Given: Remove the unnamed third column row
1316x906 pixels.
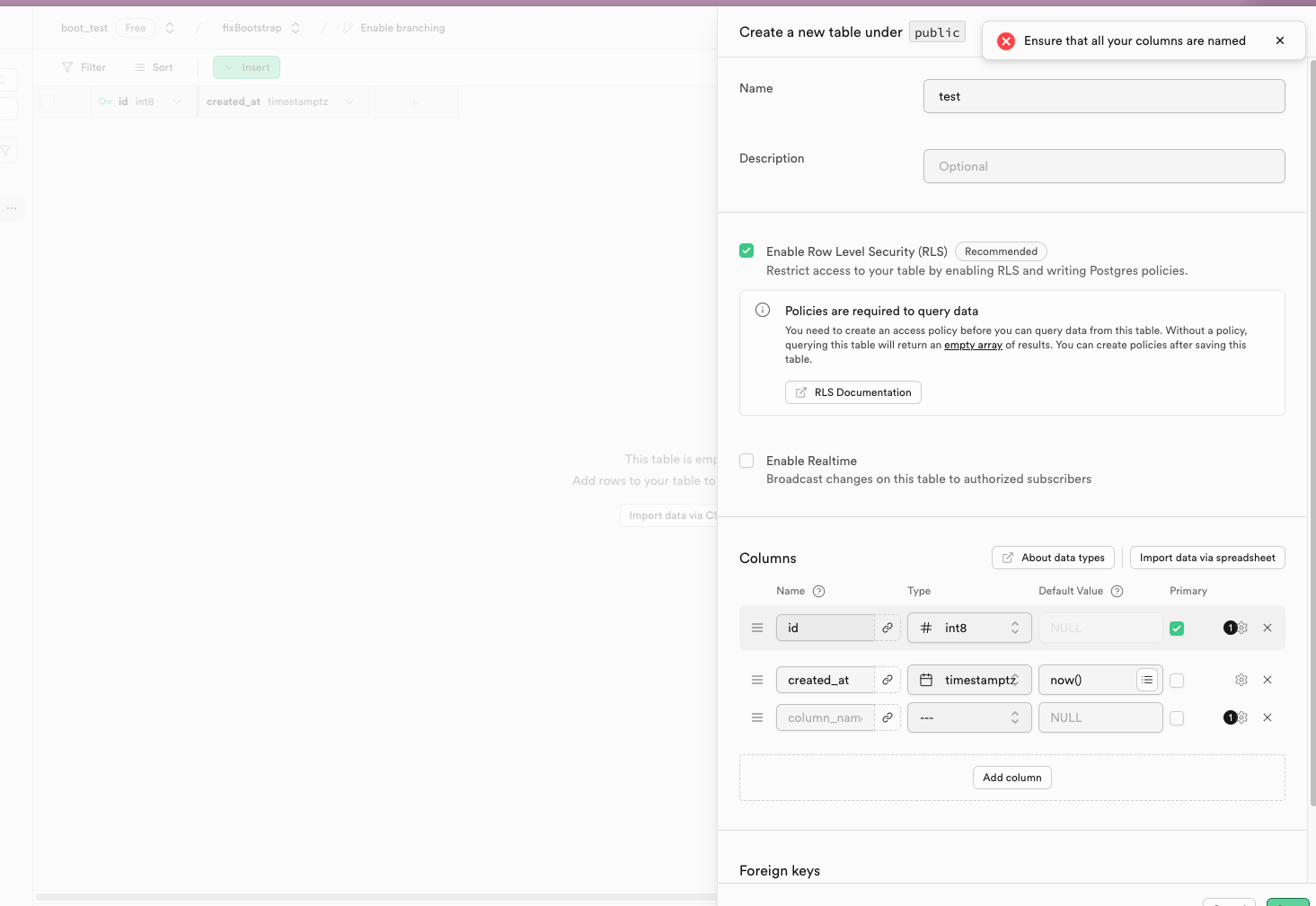Looking at the screenshot, I should point(1267,717).
